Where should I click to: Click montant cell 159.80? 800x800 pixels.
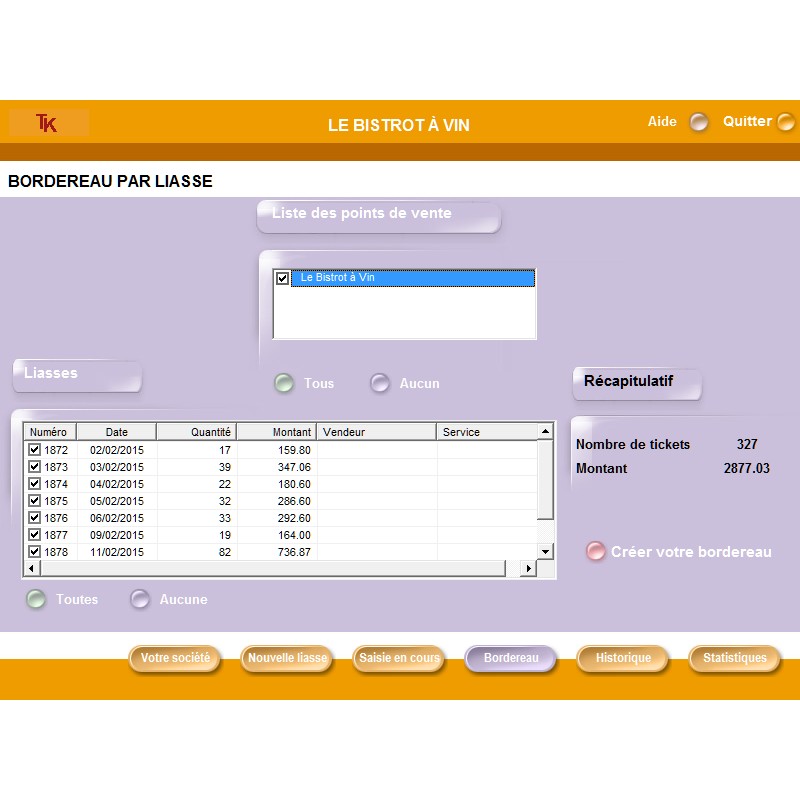tap(294, 450)
